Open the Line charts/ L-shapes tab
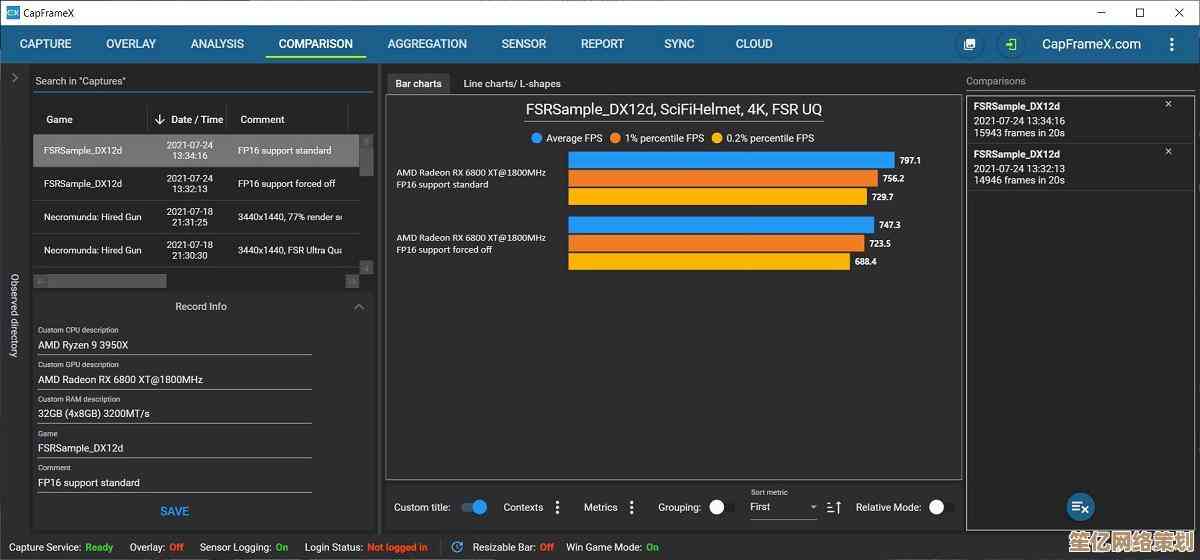 click(x=512, y=84)
